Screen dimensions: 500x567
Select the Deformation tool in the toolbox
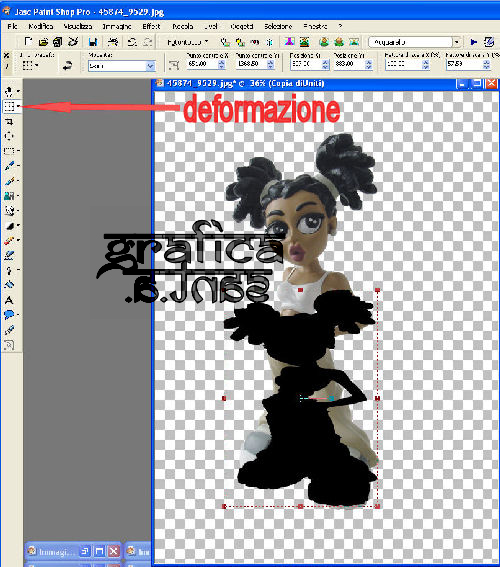tap(9, 106)
